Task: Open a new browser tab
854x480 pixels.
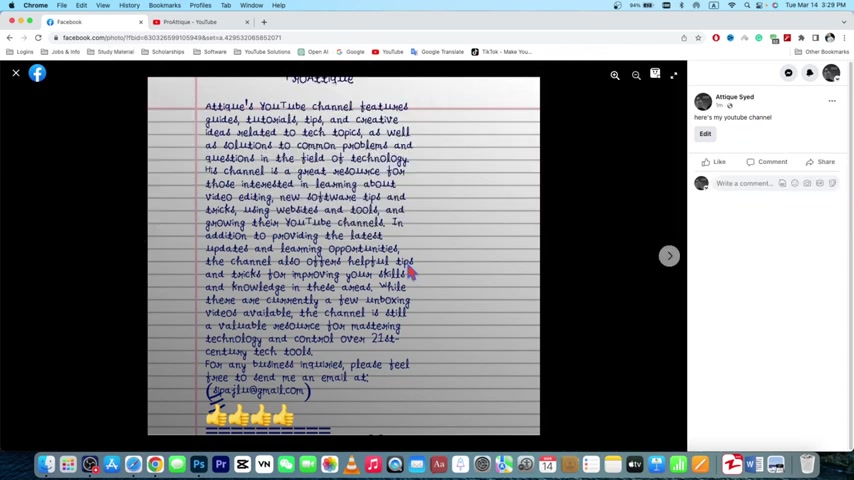Action: [x=264, y=22]
